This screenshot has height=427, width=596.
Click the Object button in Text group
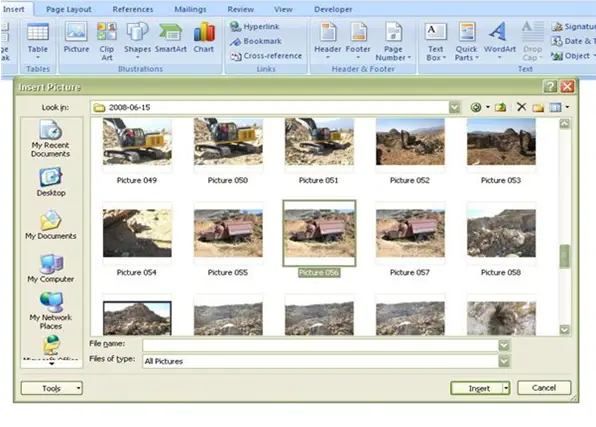click(x=573, y=56)
